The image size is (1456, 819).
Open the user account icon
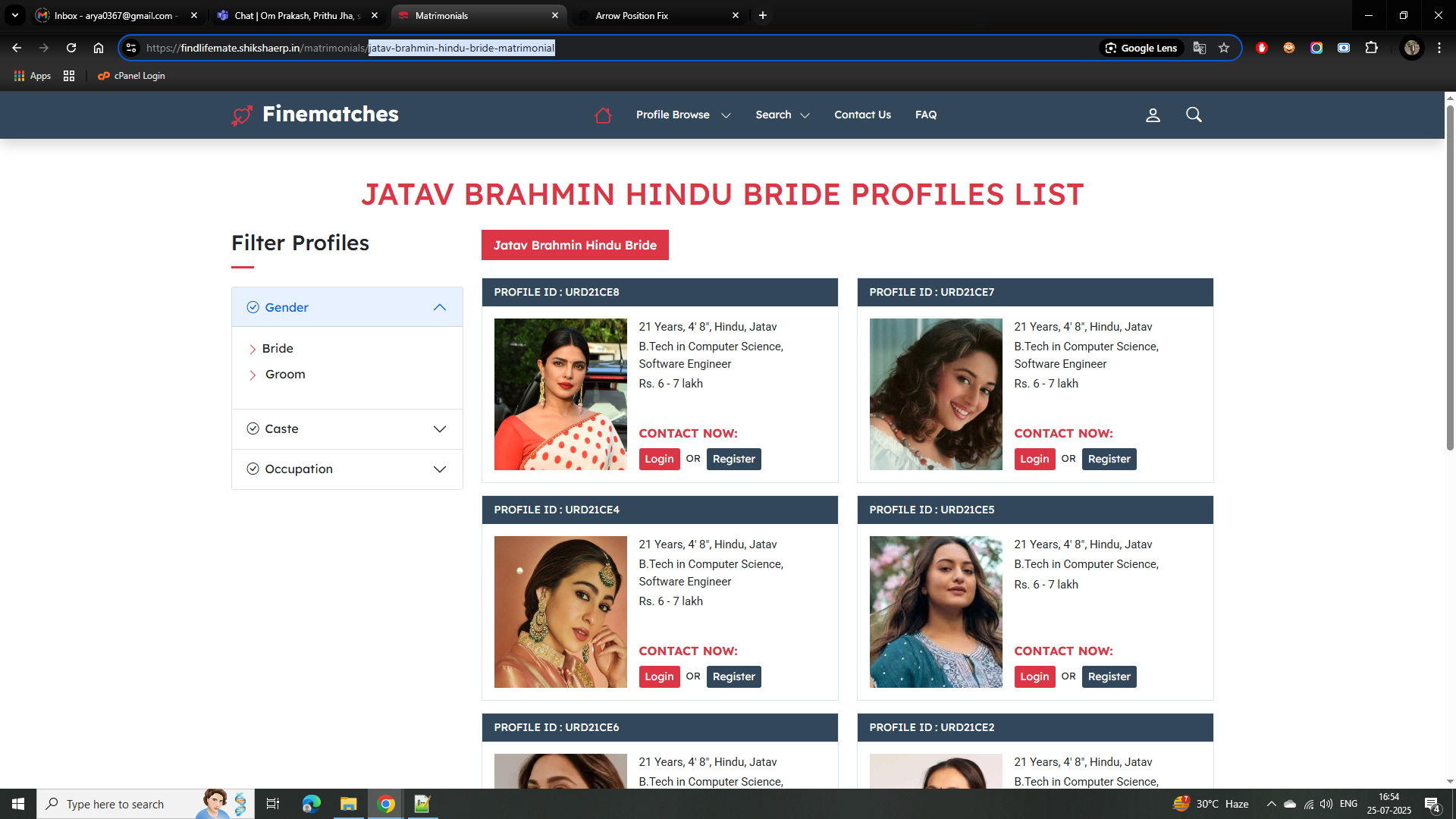click(1153, 115)
